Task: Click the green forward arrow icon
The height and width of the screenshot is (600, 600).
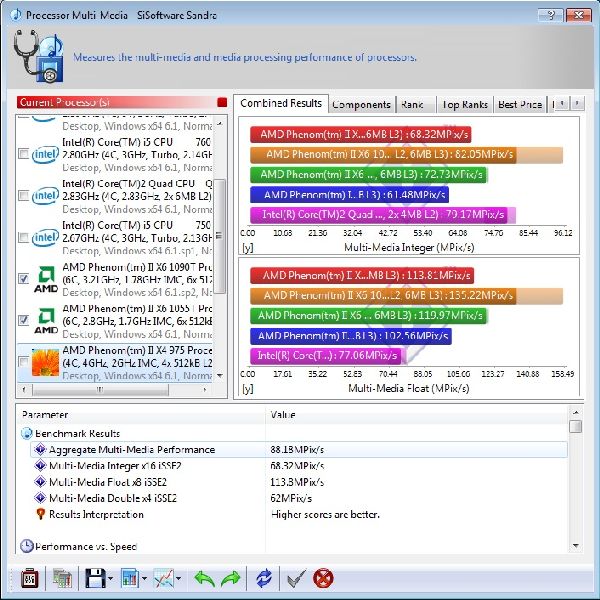Action: 230,578
